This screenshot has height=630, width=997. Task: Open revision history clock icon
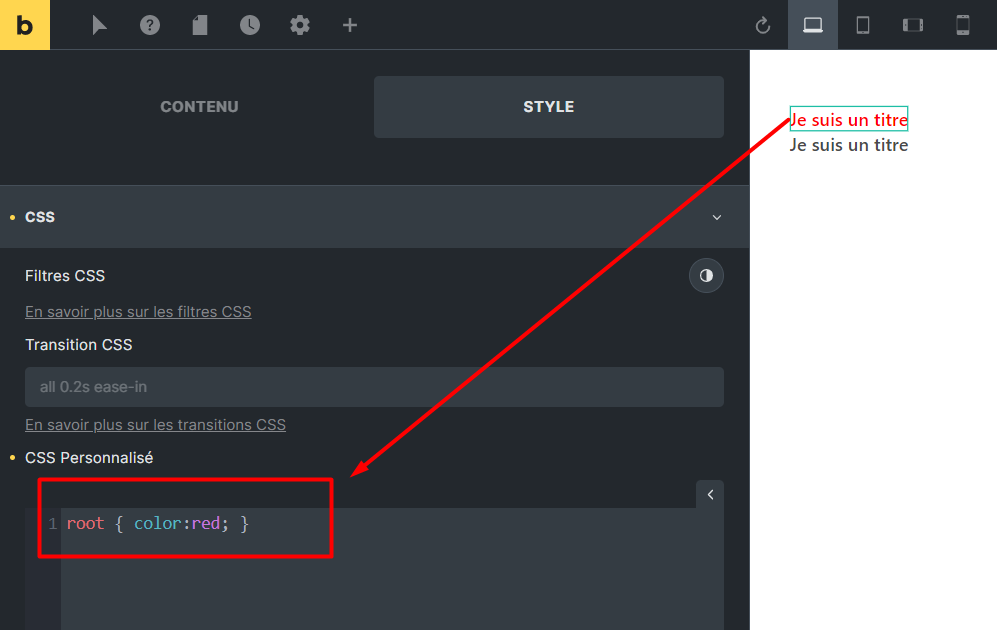(250, 25)
